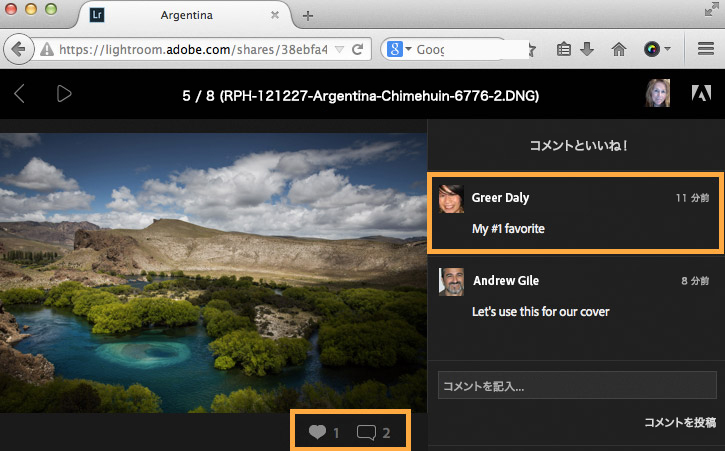This screenshot has height=451, width=725.
Task: Select the Argentina browser tab
Action: coord(186,15)
